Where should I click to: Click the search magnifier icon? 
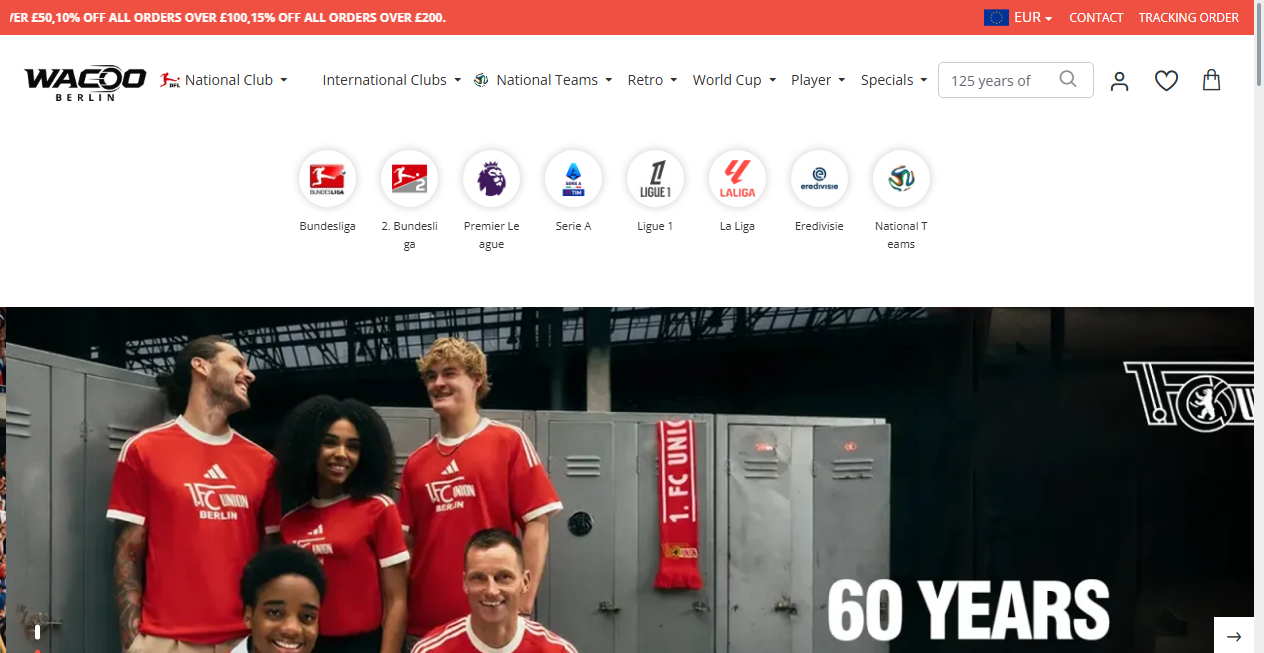point(1068,79)
